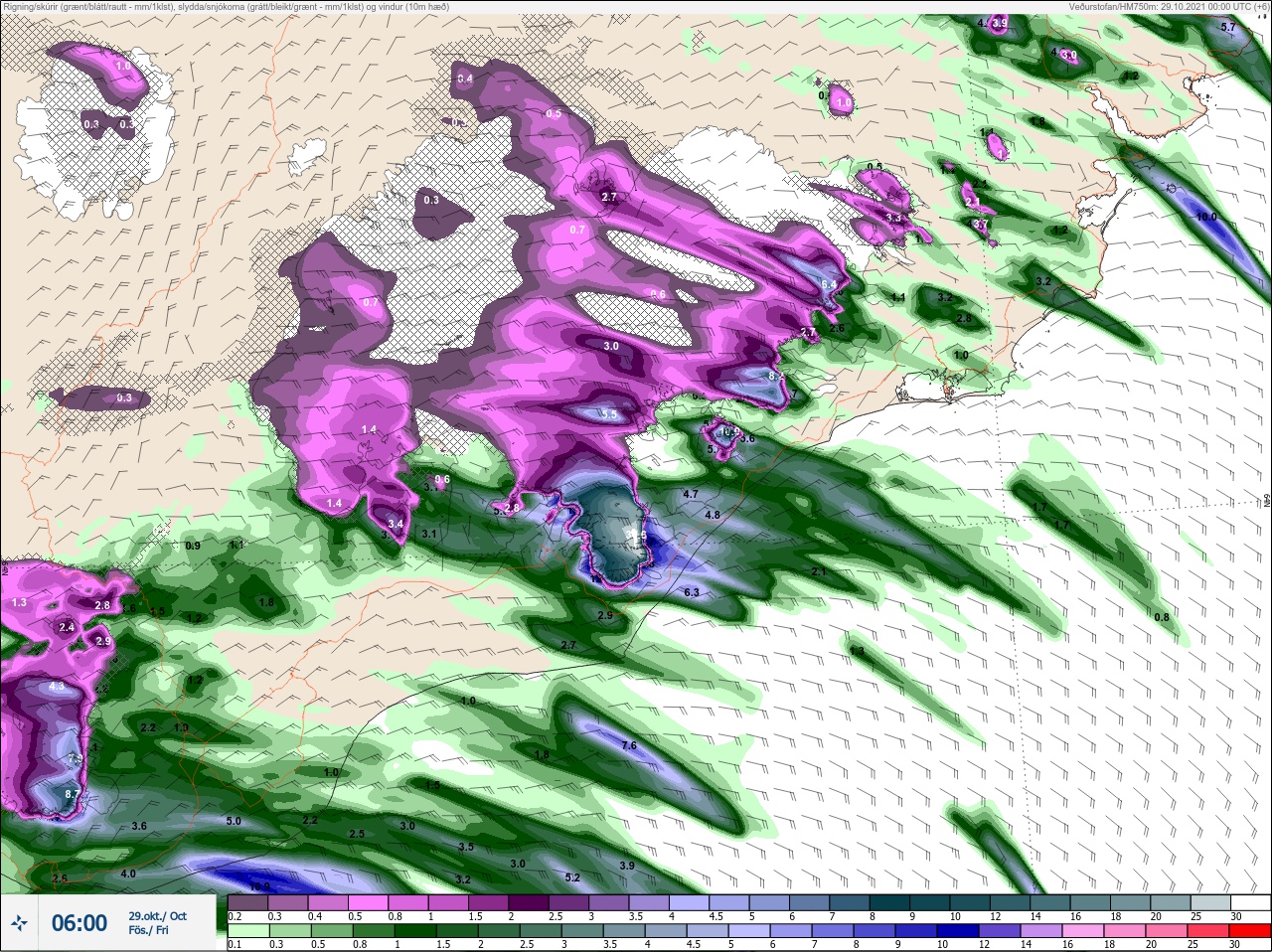Click the Fös./Fri weekday label
Image resolution: width=1272 pixels, height=952 pixels.
(x=149, y=930)
